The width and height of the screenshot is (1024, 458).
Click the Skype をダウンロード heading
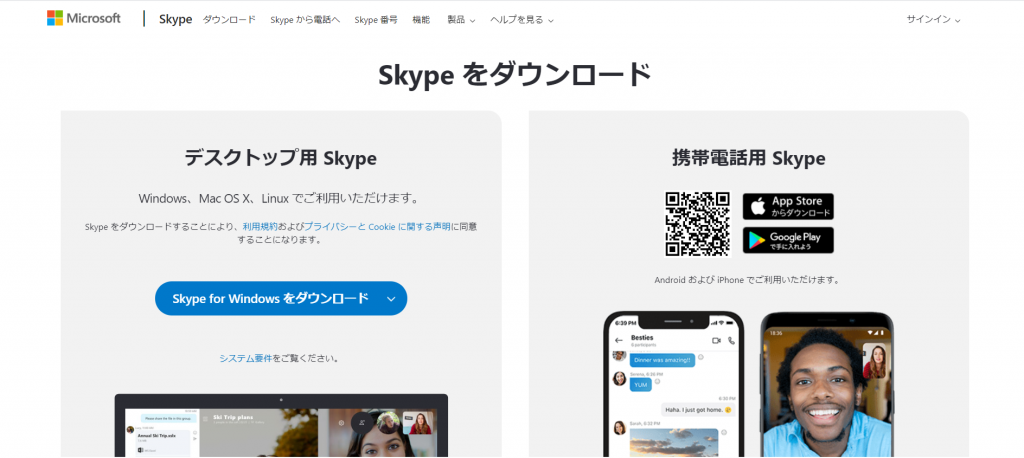(x=515, y=75)
